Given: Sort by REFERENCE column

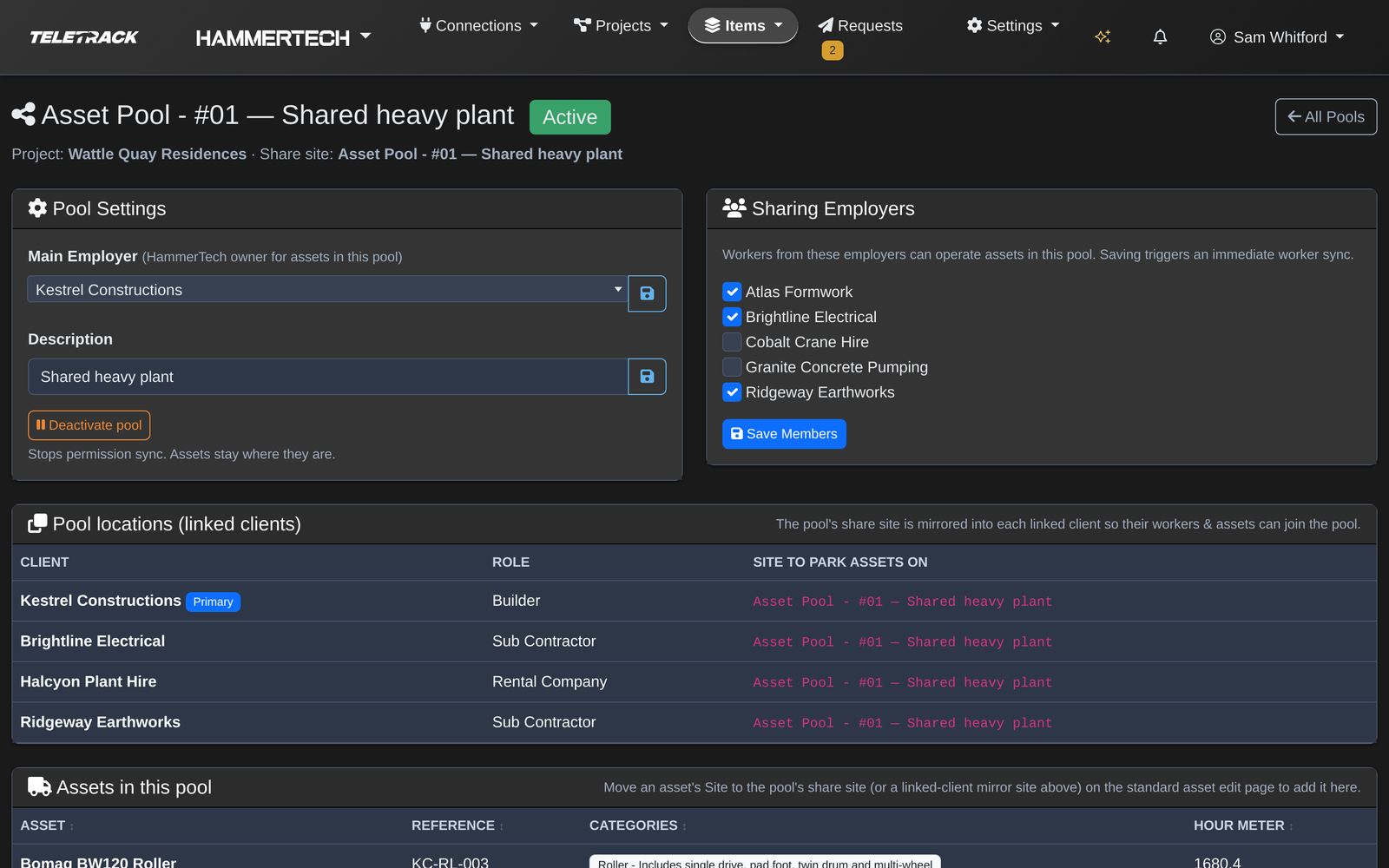Looking at the screenshot, I should point(458,825).
